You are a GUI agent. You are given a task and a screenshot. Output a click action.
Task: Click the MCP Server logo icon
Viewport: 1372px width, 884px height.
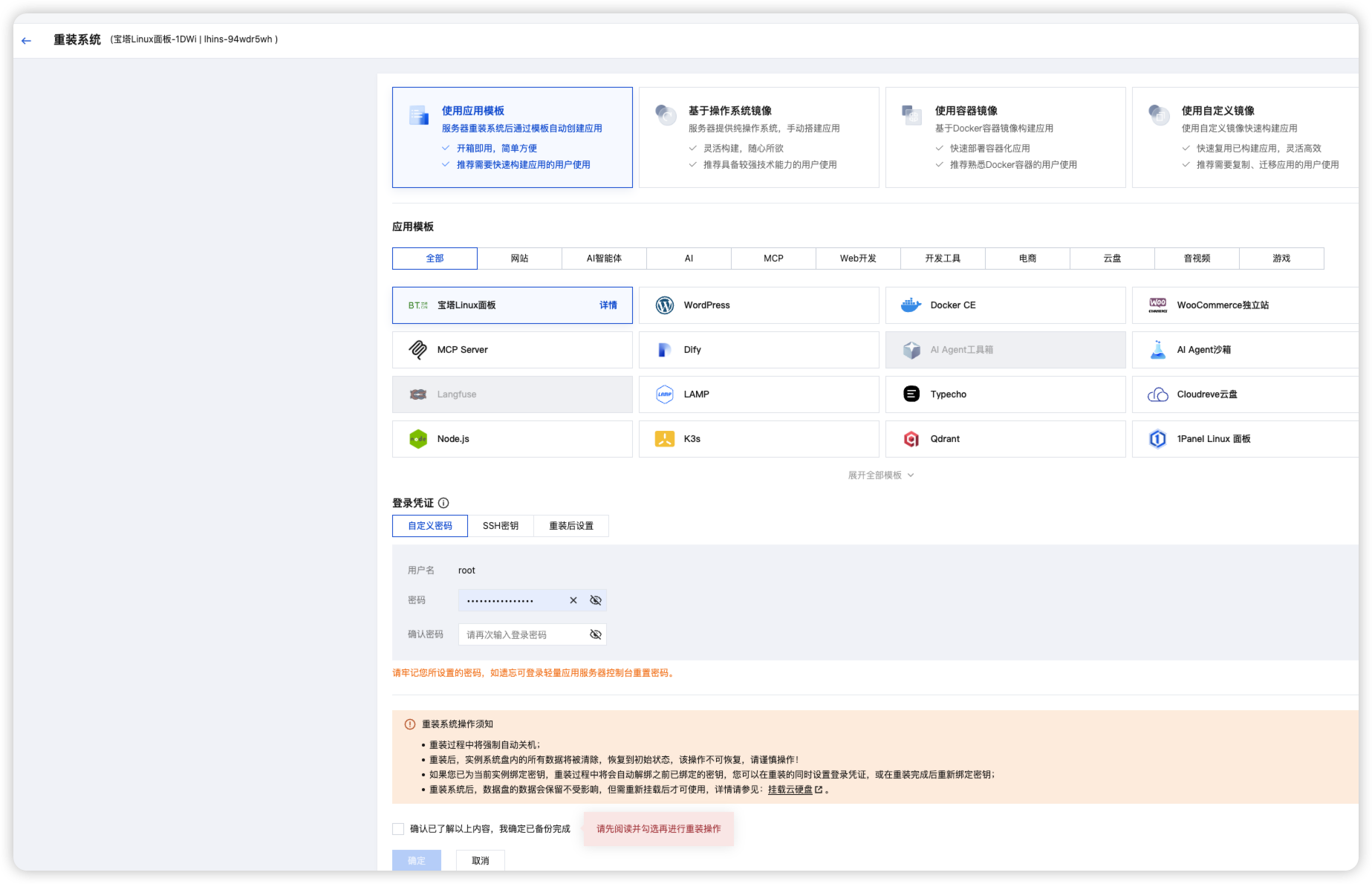click(x=418, y=350)
